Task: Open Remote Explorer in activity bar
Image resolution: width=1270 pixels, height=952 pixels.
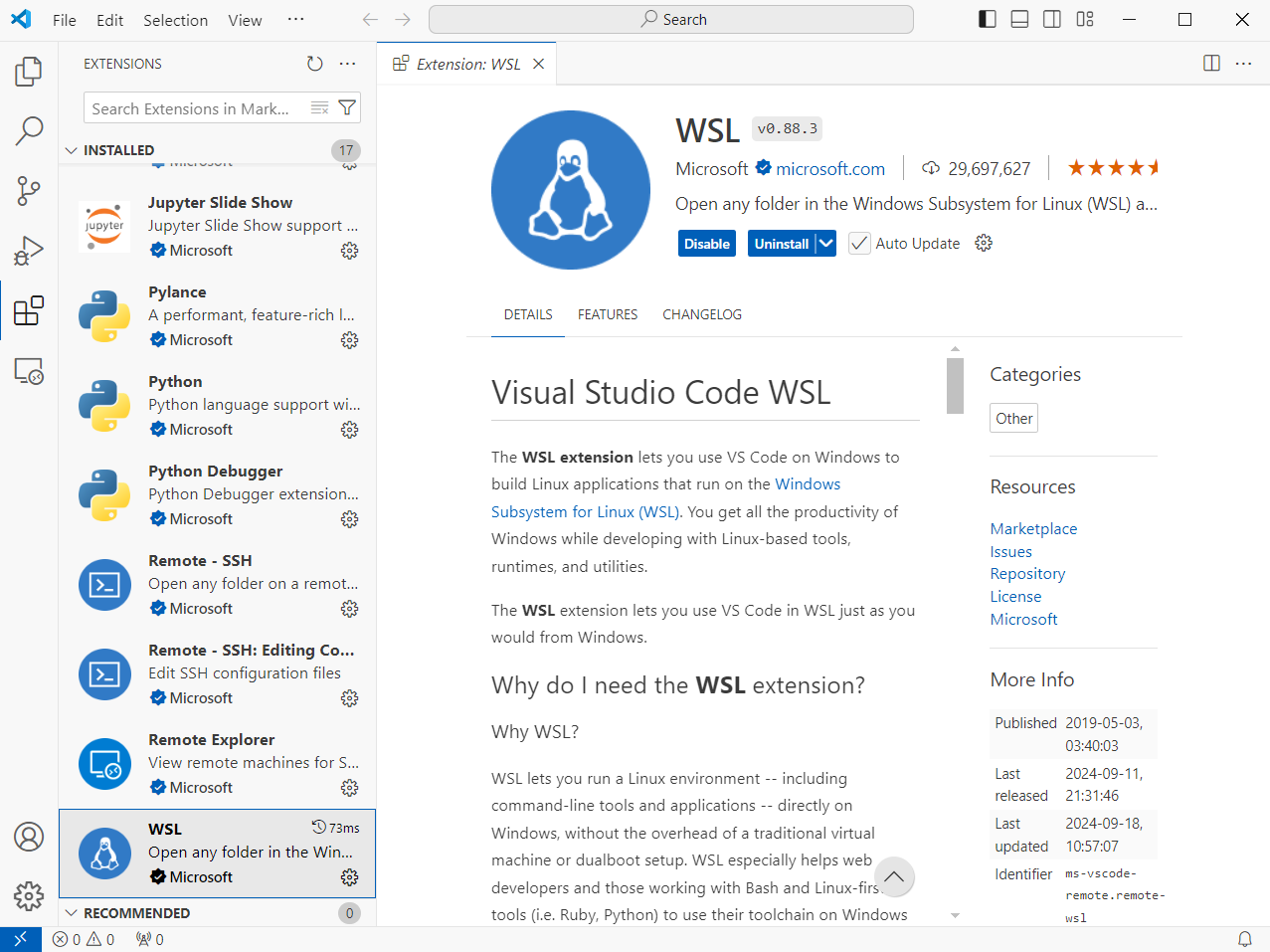Action: click(x=29, y=371)
